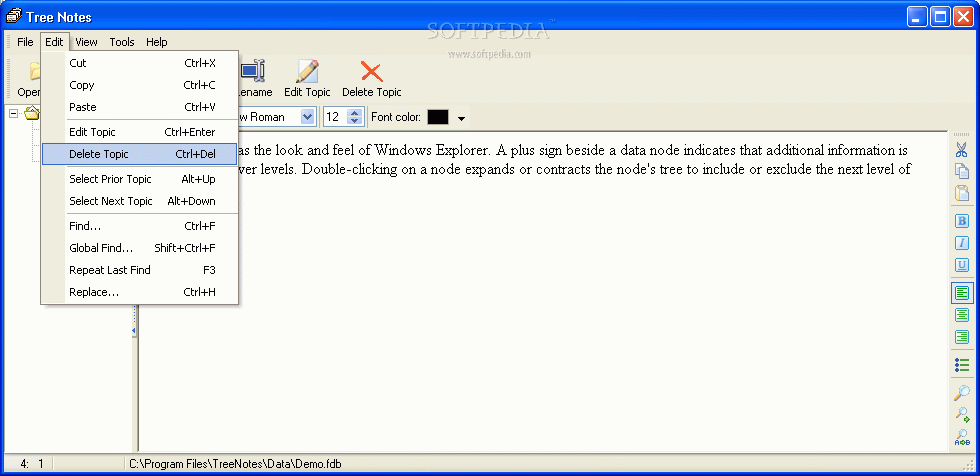Choose Find... from the Edit menu
980x476 pixels.
point(139,226)
